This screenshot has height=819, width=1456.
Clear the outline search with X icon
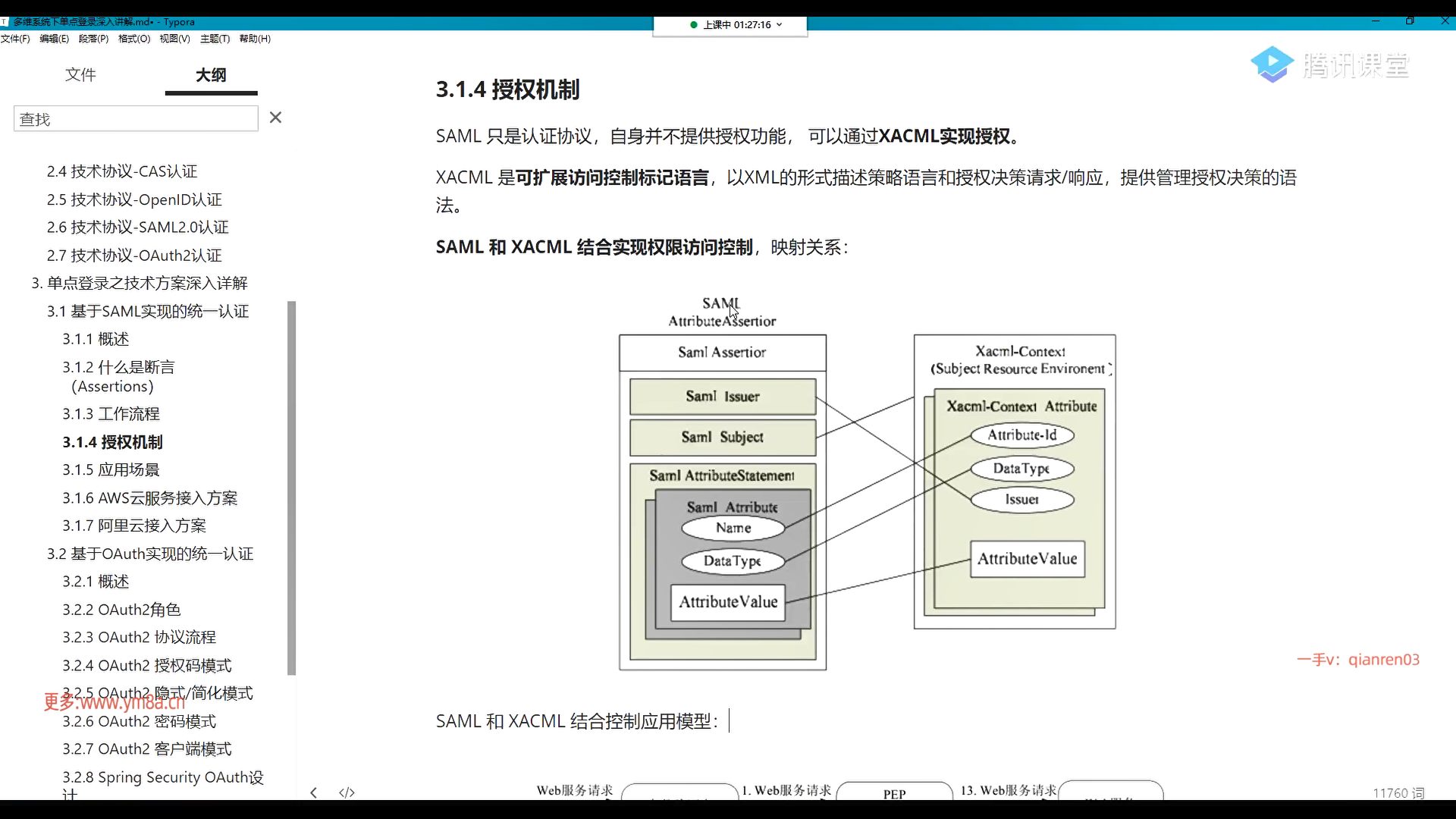275,118
